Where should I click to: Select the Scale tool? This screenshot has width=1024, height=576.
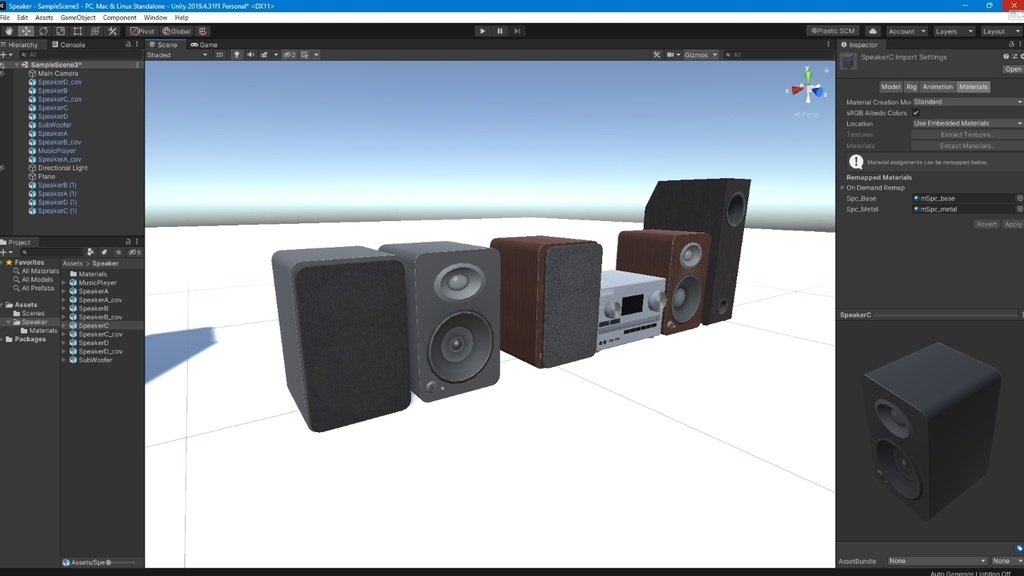point(61,31)
